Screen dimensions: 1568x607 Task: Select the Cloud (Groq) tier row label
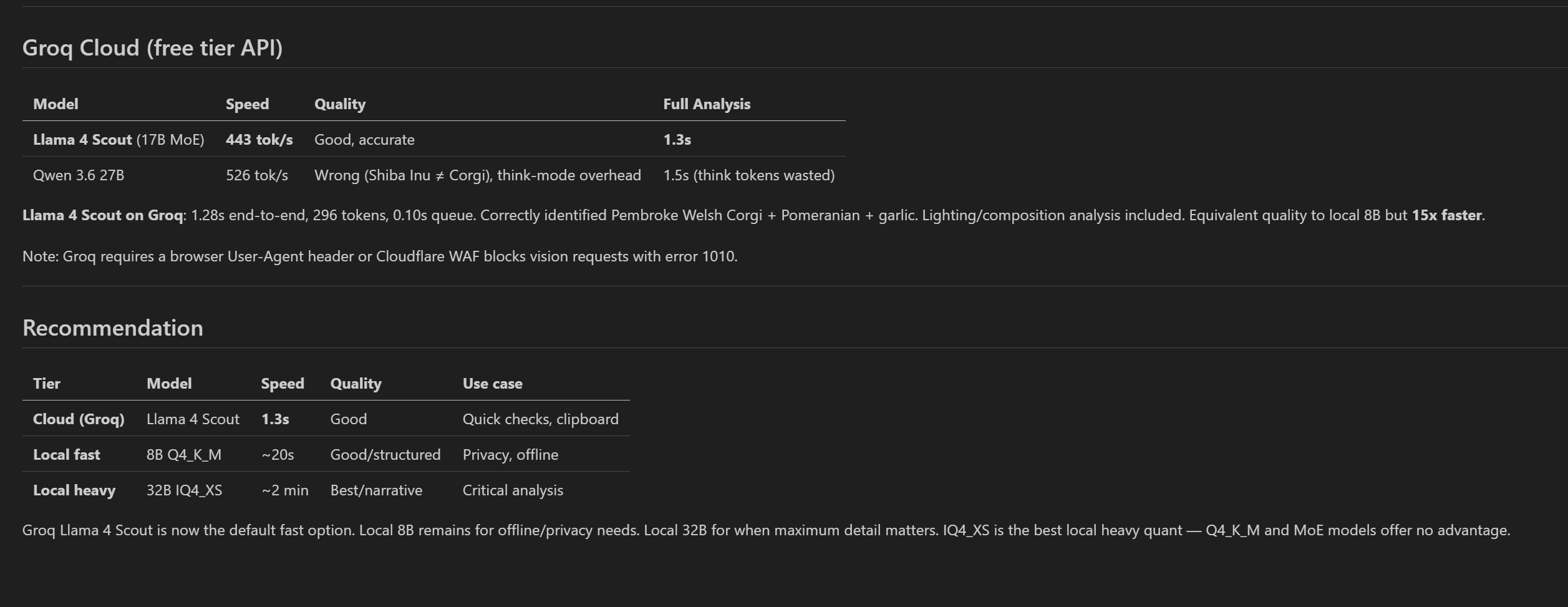tap(79, 419)
